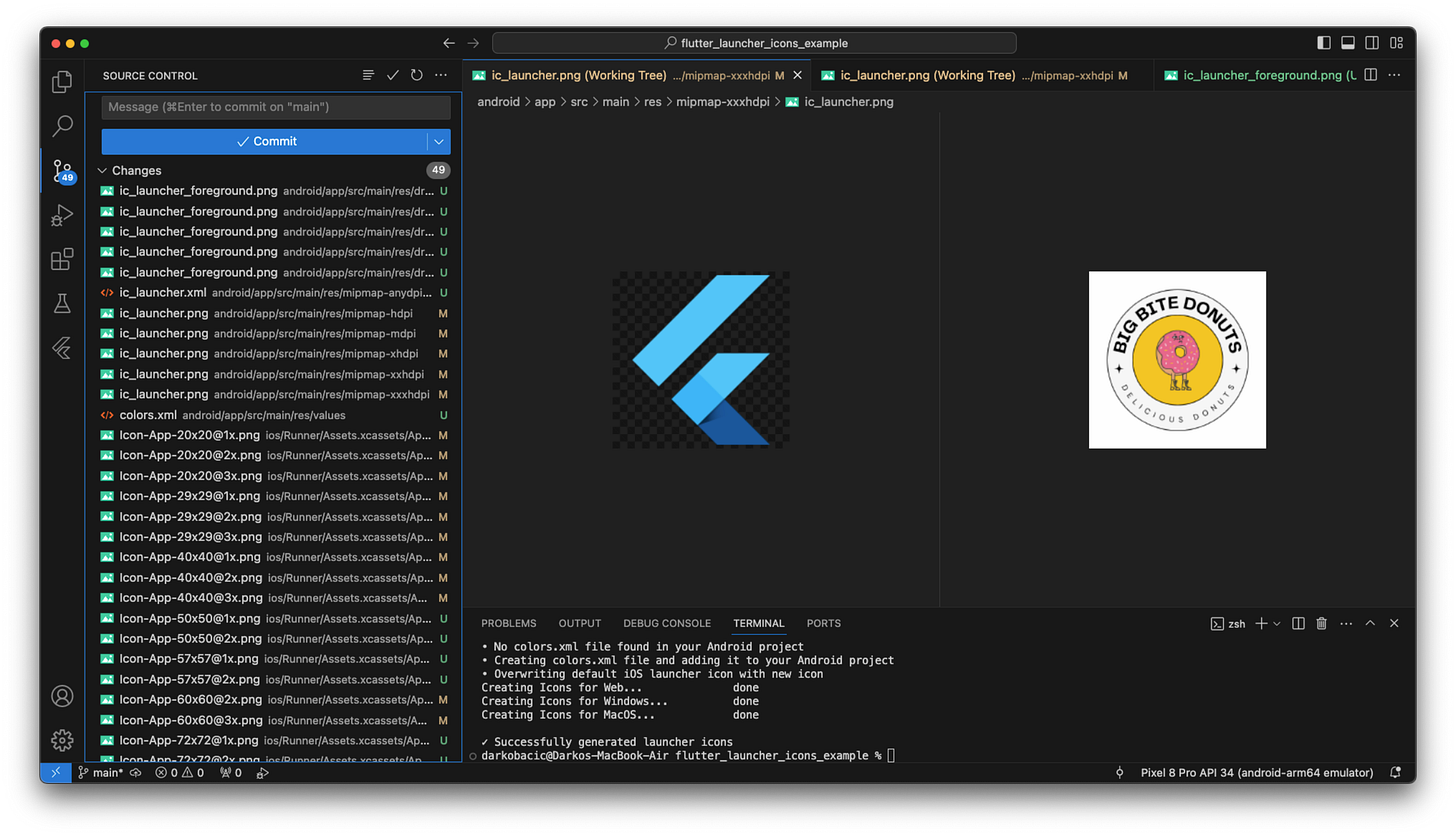Viewport: 1456px width, 836px height.
Task: Switch to the DEBUG CONSOLE tab
Action: [667, 623]
